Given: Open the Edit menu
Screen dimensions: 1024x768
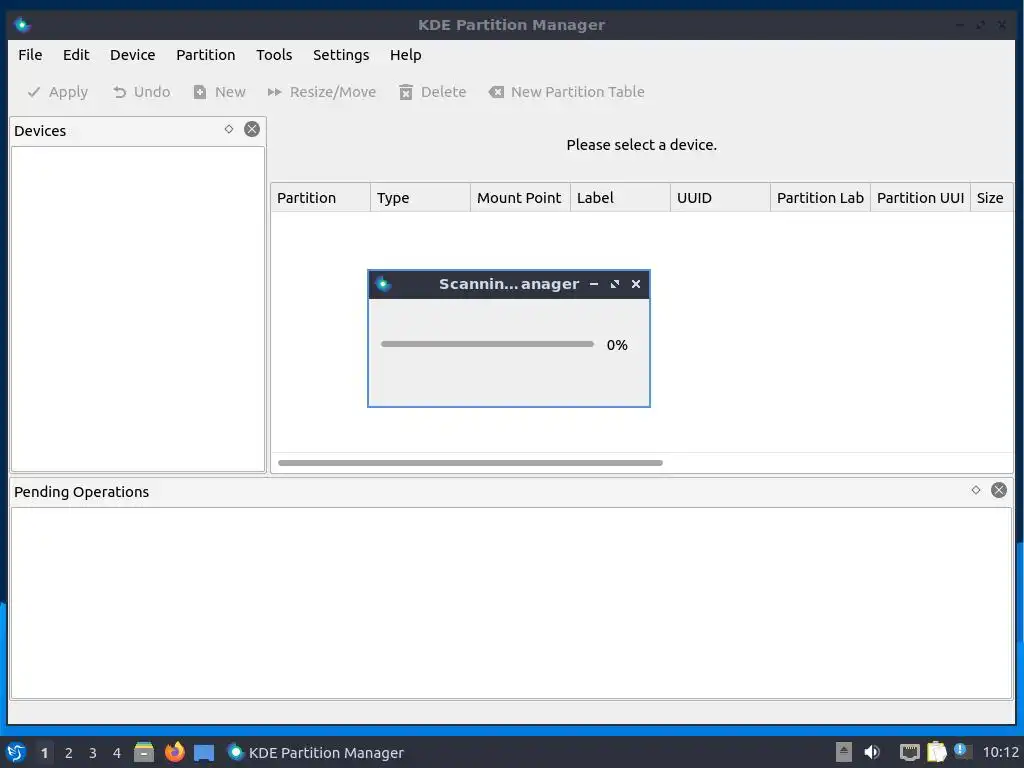Looking at the screenshot, I should 76,55.
